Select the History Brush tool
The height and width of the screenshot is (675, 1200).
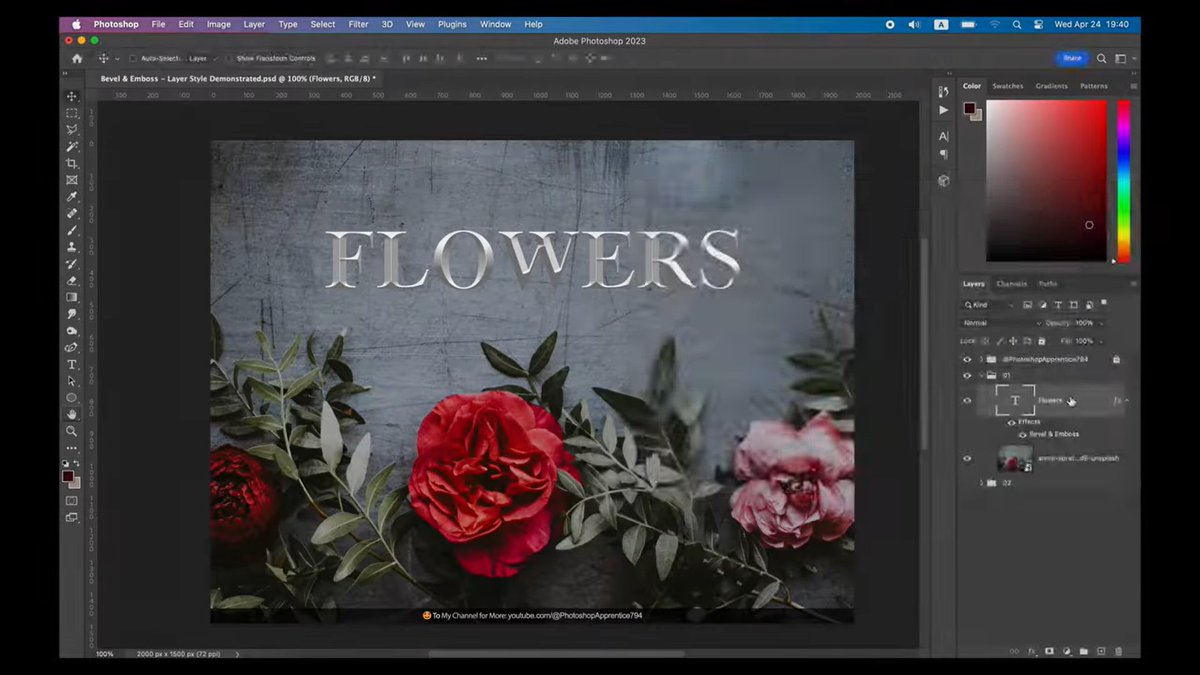click(x=72, y=264)
